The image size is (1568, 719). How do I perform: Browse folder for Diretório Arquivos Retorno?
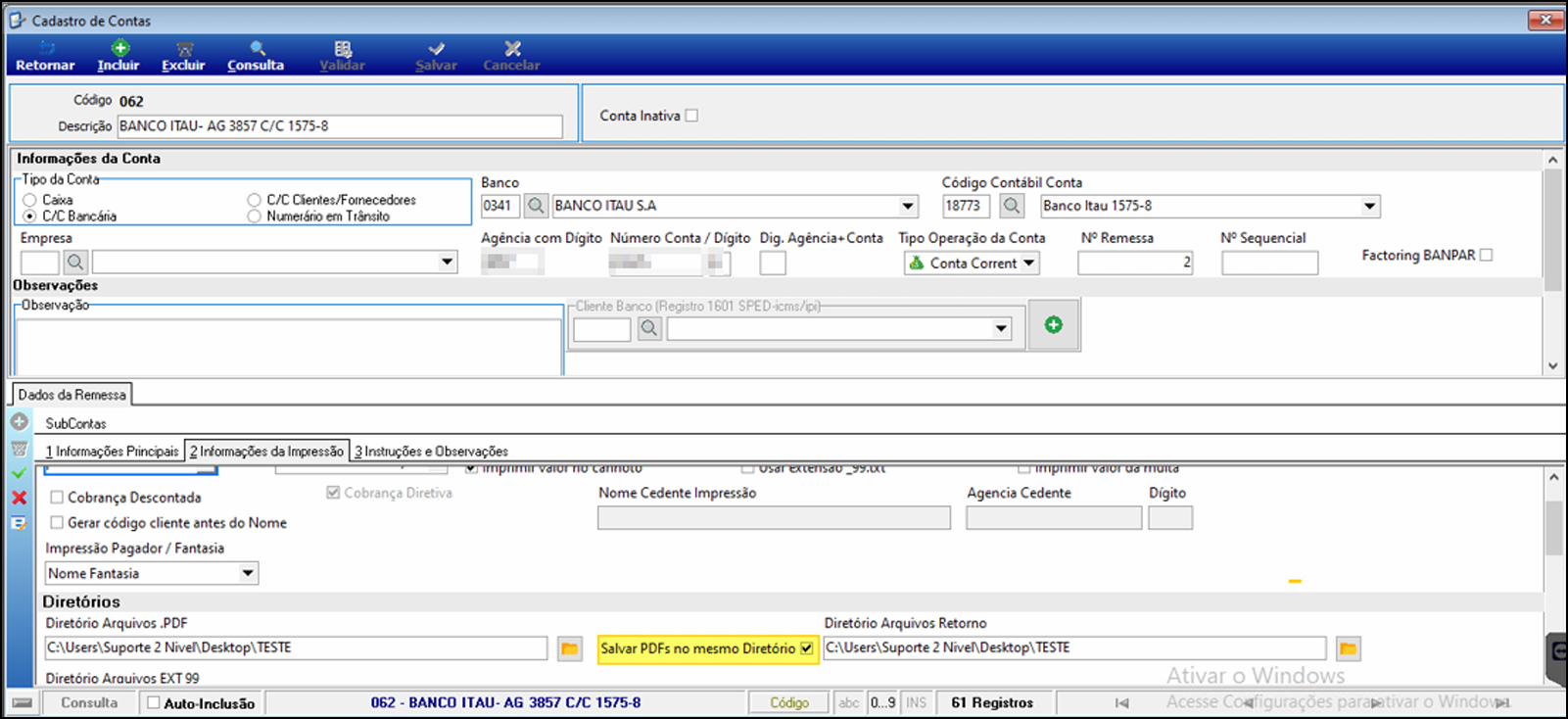(x=1348, y=648)
